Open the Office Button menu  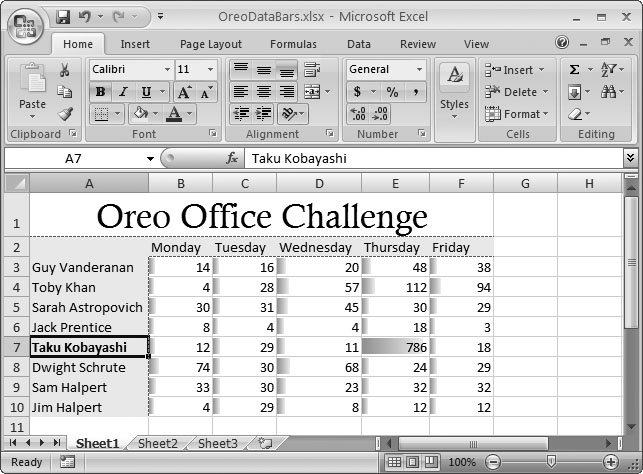25,27
